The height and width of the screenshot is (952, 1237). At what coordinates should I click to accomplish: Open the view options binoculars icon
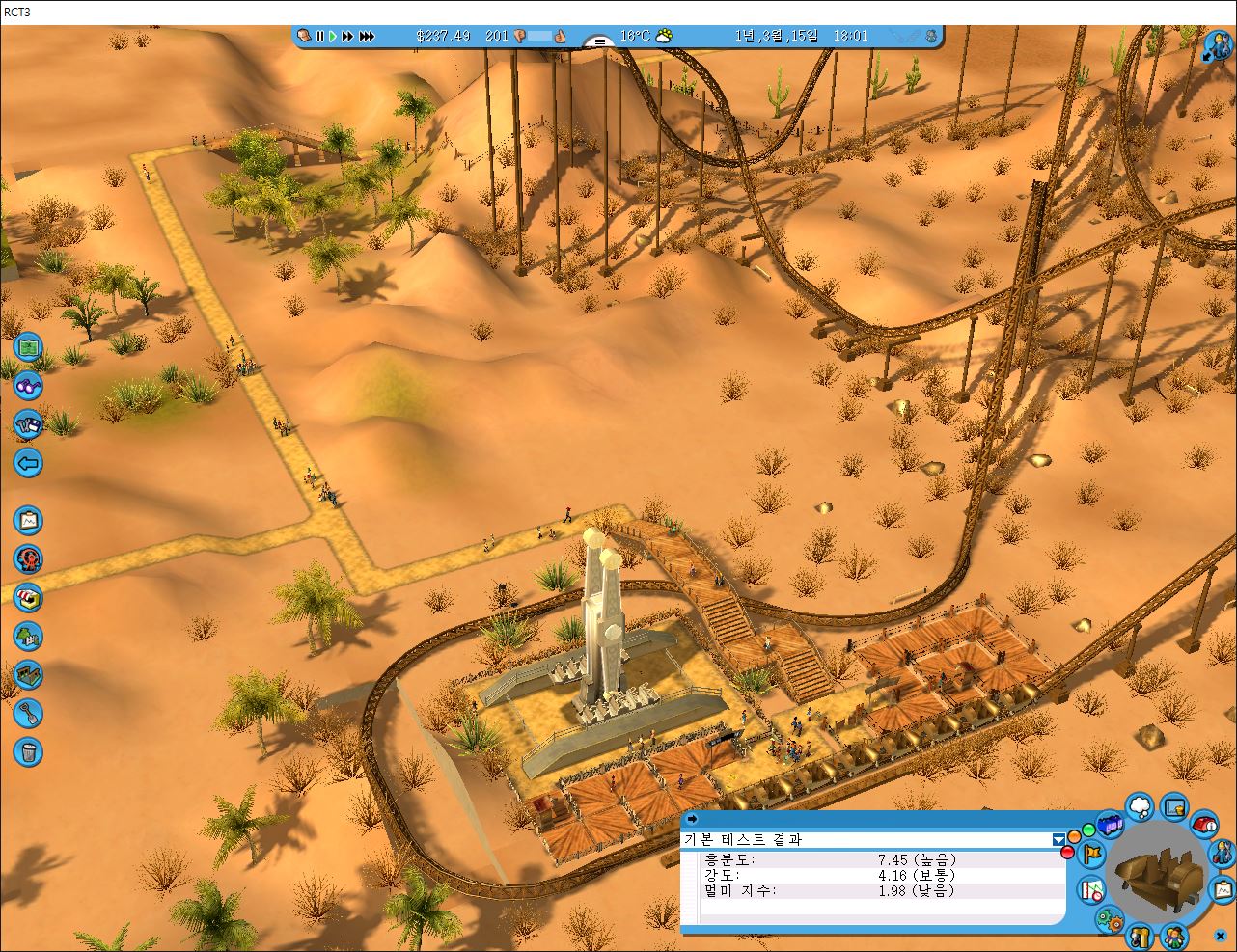tap(29, 385)
